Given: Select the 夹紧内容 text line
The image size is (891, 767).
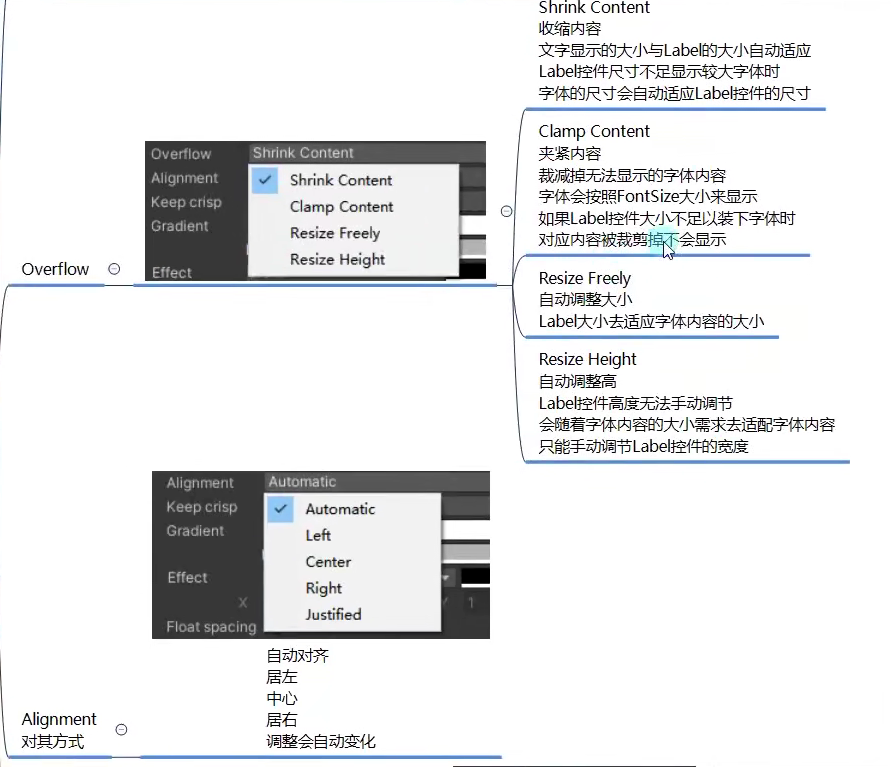Looking at the screenshot, I should pyautogui.click(x=569, y=153).
